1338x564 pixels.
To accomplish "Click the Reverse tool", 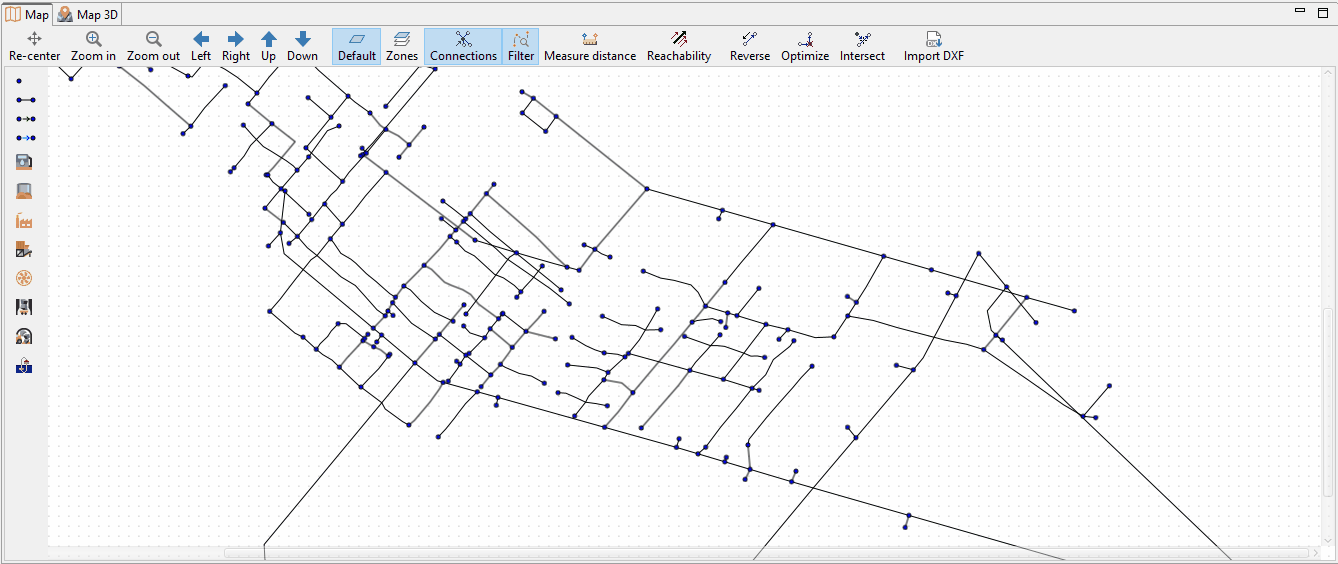I will pyautogui.click(x=750, y=47).
